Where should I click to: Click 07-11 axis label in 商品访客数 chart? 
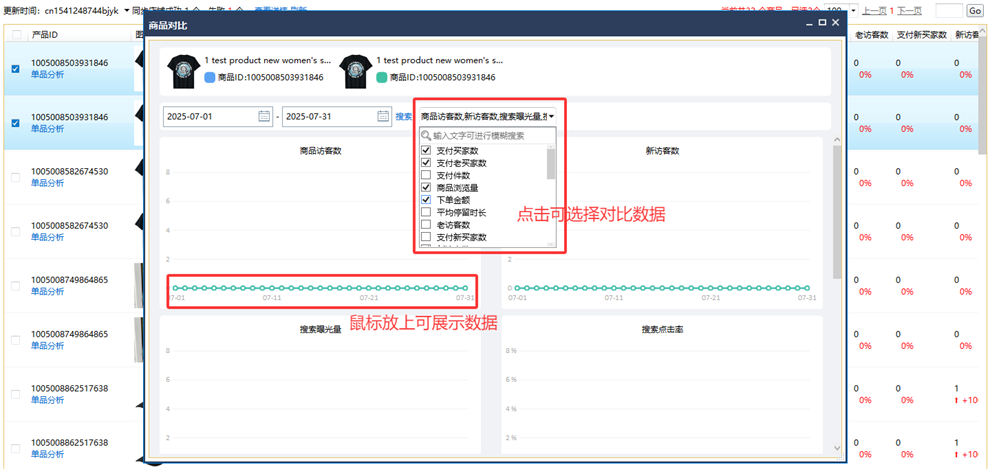[x=272, y=297]
